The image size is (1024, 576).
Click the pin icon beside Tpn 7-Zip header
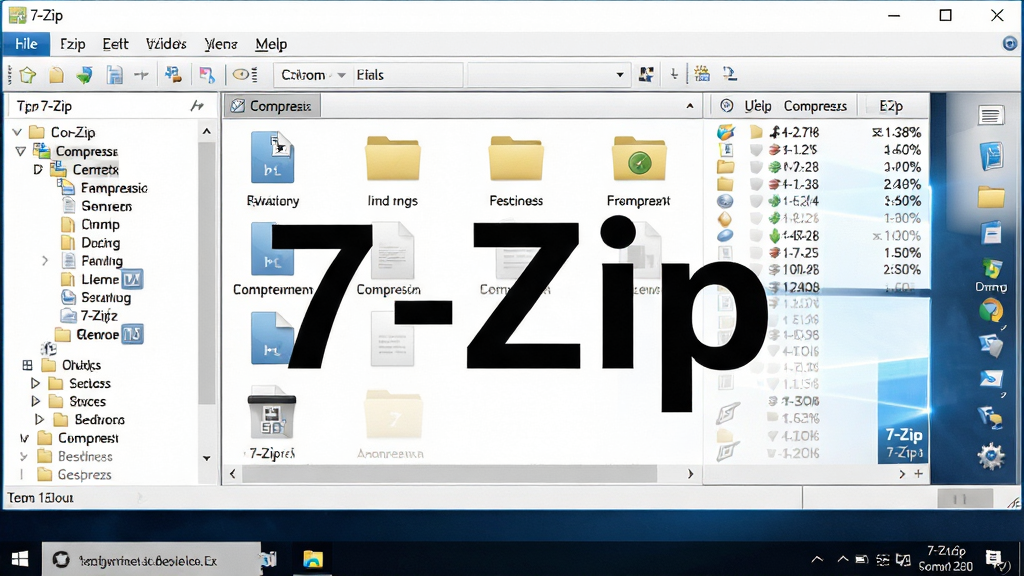197,106
